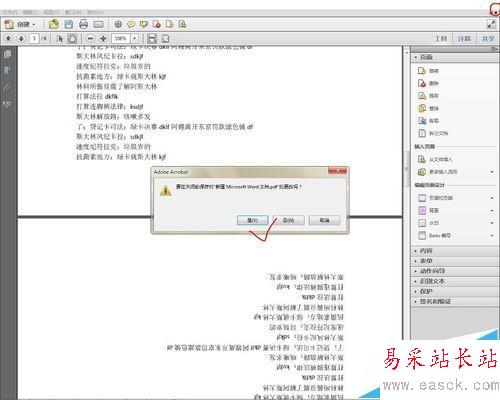Click 否(N) No in the Adobe Acrobat dialog
Viewport: 500px width, 400px height.
[288, 220]
